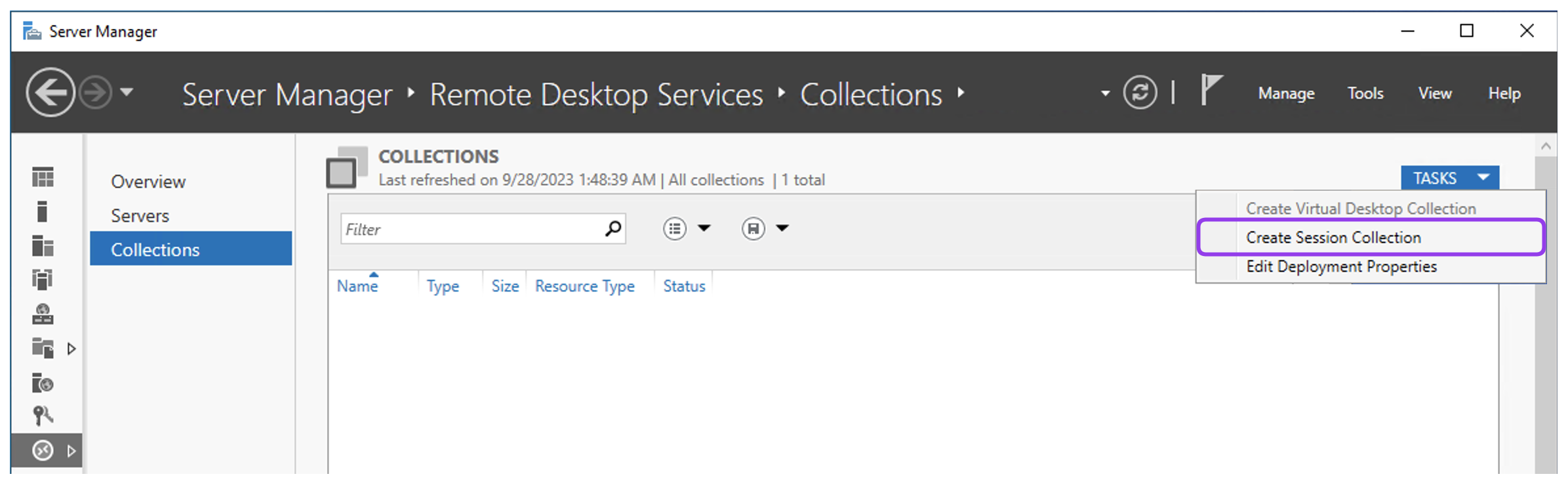Open the Help menu
The image size is (1568, 489).
click(1504, 93)
